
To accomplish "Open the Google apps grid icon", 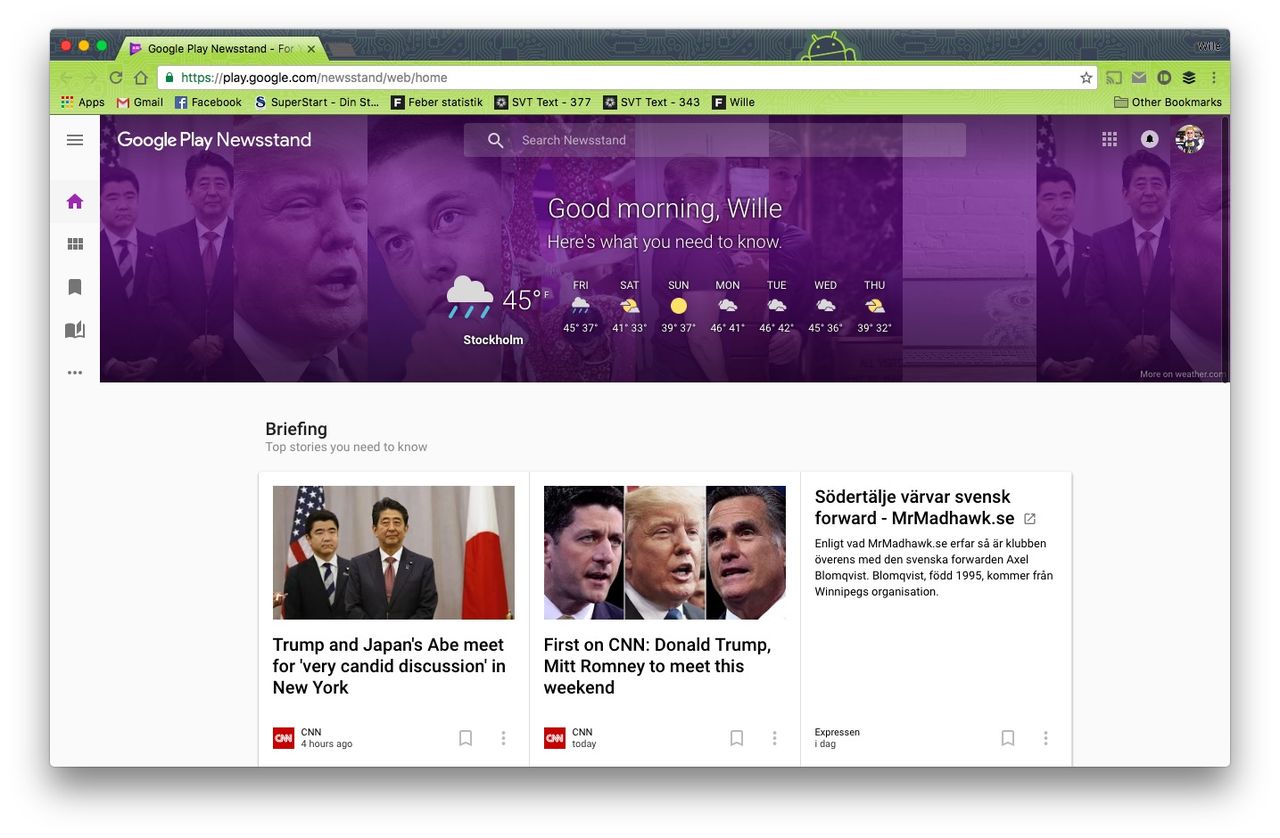I will pos(1109,139).
